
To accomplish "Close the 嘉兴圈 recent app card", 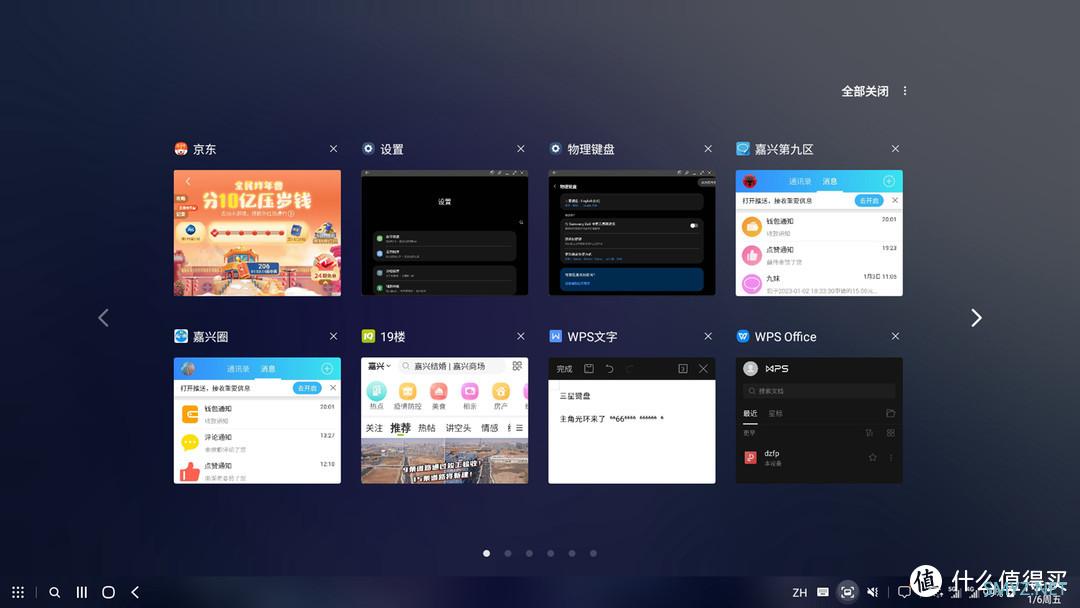I will [333, 336].
